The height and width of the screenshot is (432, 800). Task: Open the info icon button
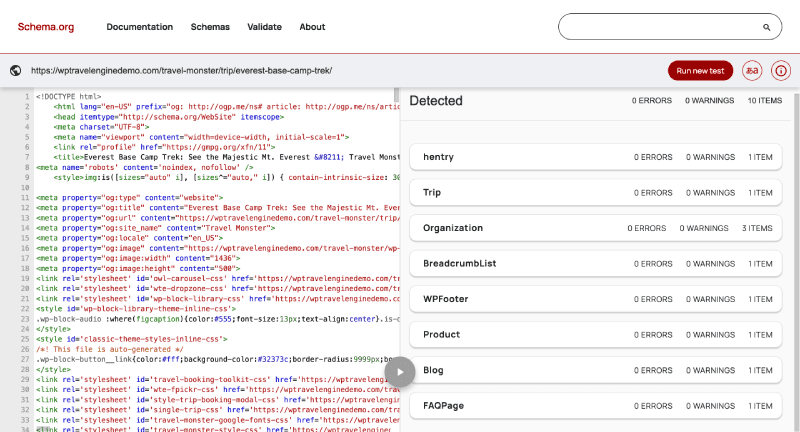pyautogui.click(x=781, y=70)
